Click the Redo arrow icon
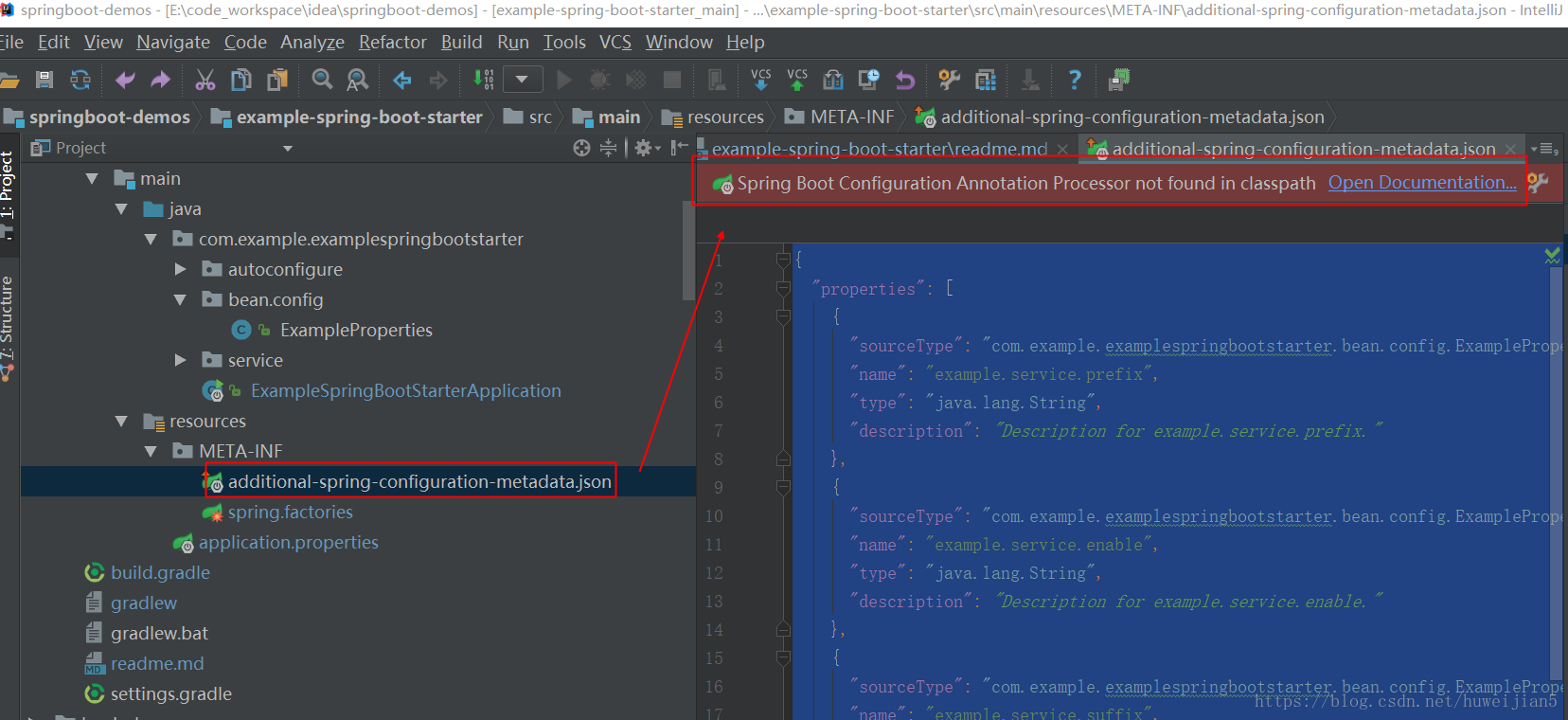1568x720 pixels. point(161,80)
